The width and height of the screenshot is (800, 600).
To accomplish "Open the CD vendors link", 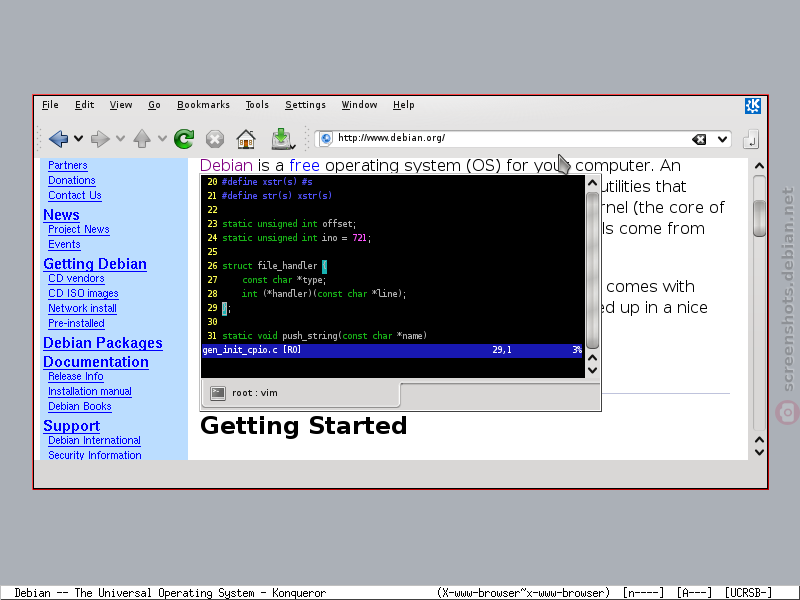I will point(77,279).
